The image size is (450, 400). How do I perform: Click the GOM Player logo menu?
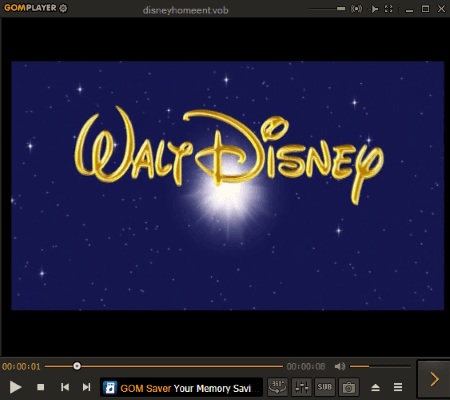[30, 8]
